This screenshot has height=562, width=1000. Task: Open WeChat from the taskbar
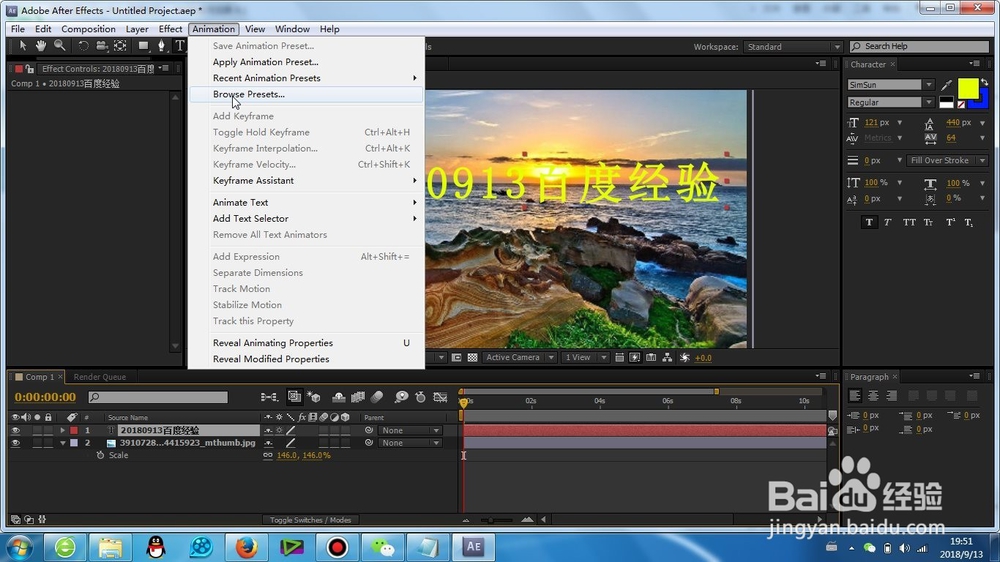(x=383, y=547)
